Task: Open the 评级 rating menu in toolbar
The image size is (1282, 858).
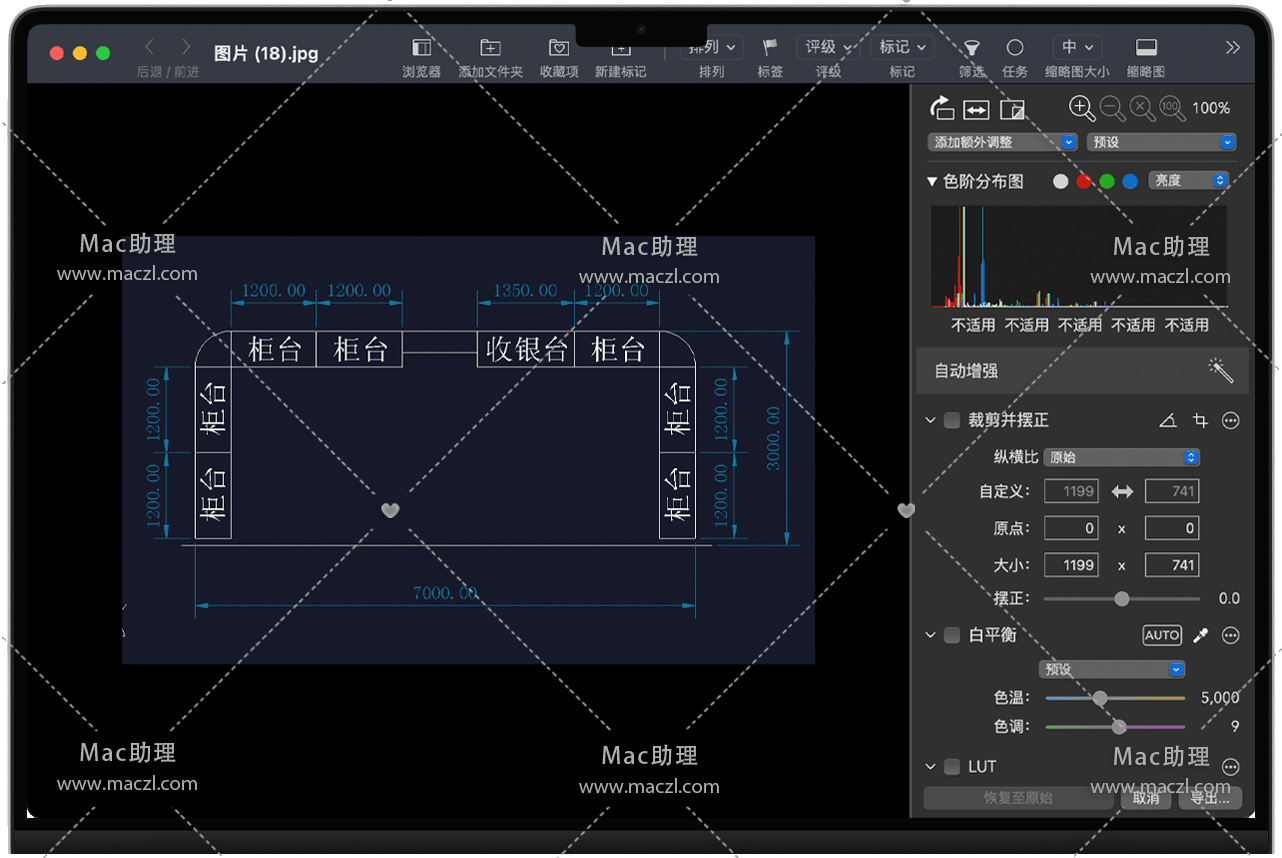Action: pyautogui.click(x=828, y=47)
